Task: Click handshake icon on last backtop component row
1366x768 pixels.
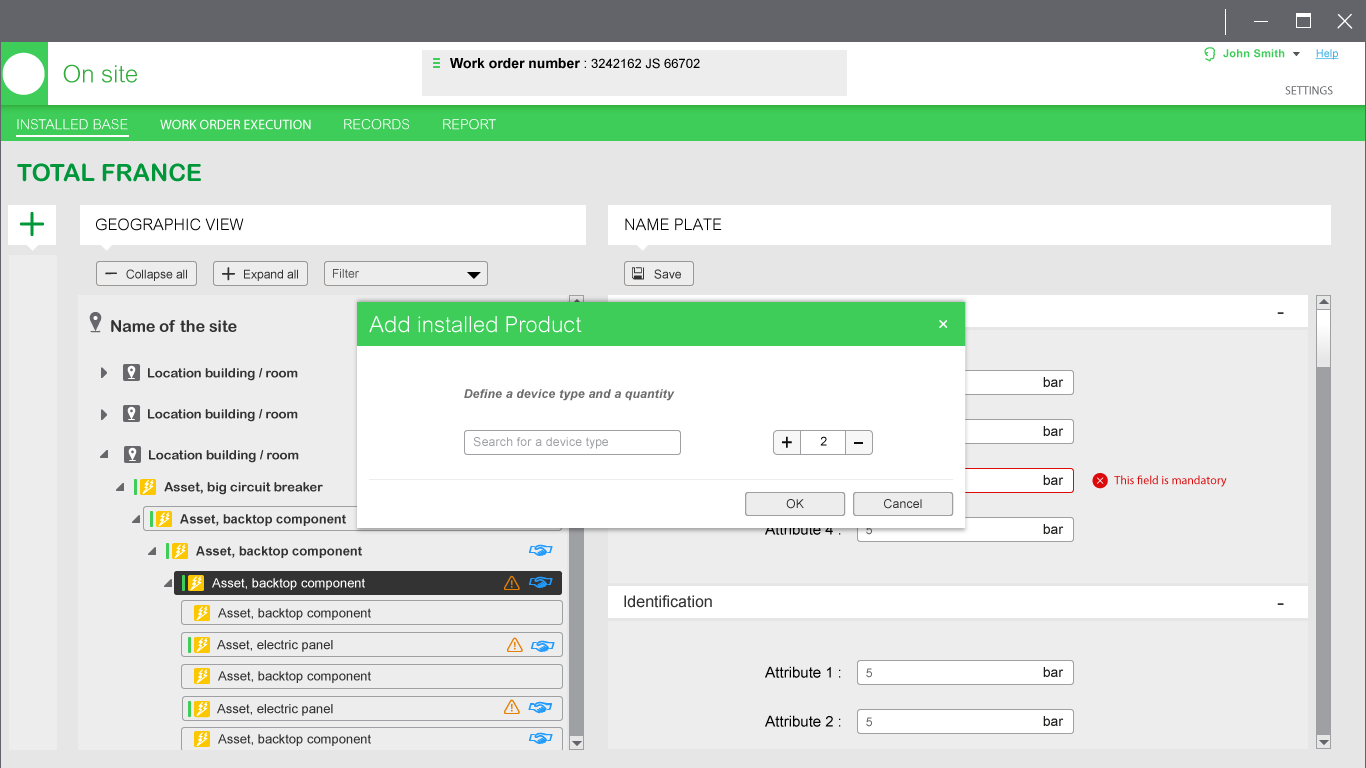Action: point(541,739)
